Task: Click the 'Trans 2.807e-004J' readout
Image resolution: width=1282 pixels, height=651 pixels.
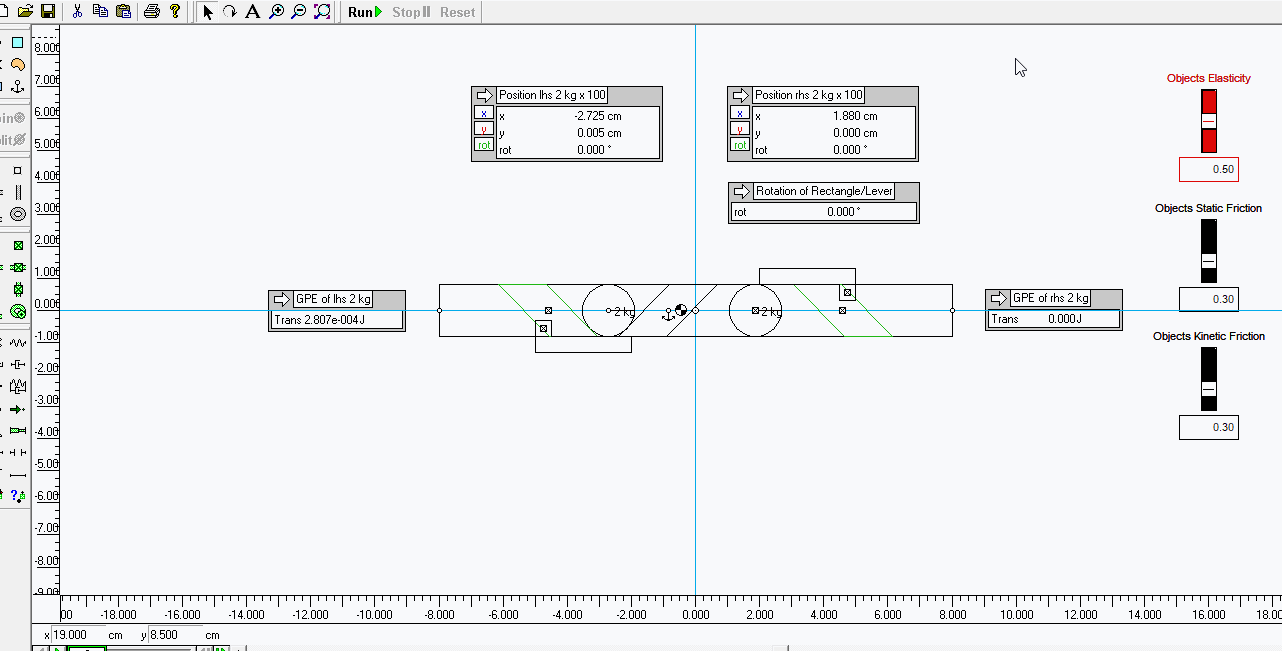Action: [x=337, y=319]
